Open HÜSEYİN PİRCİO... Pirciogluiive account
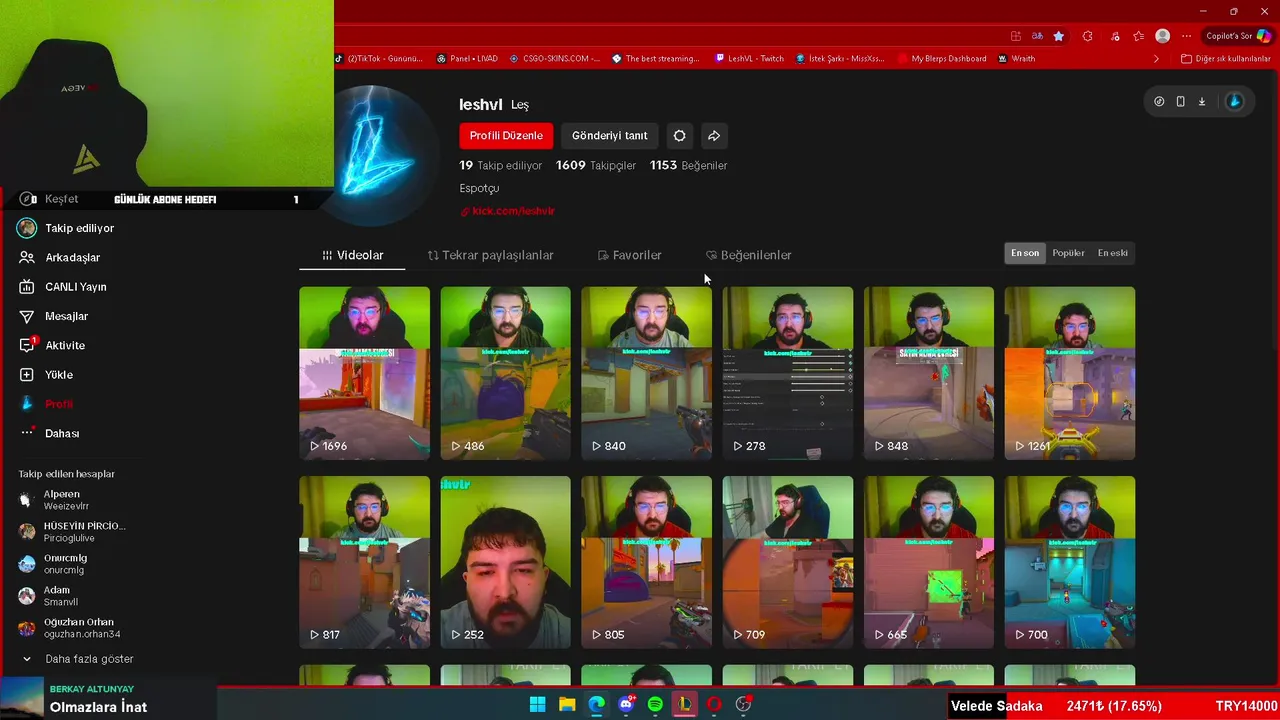 (x=72, y=532)
